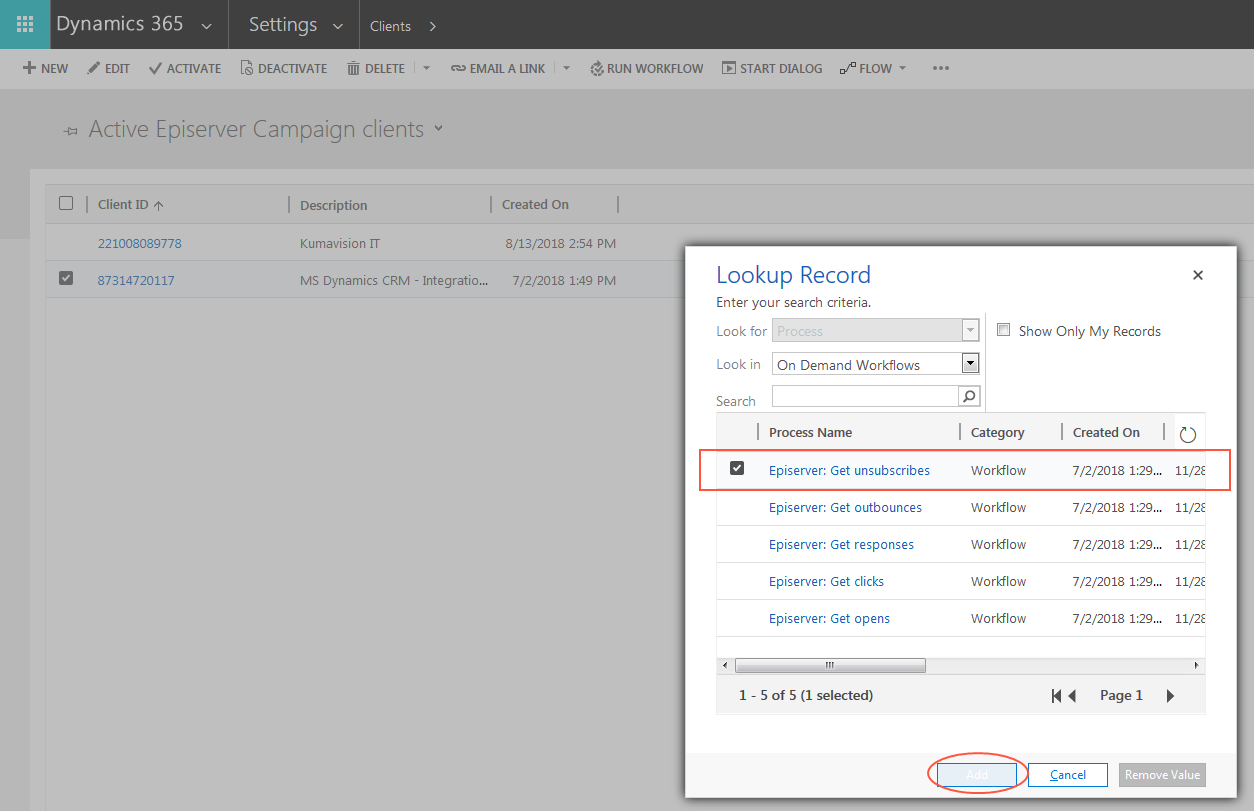Open the FLOW dropdown menu
Image resolution: width=1254 pixels, height=811 pixels.
[873, 68]
